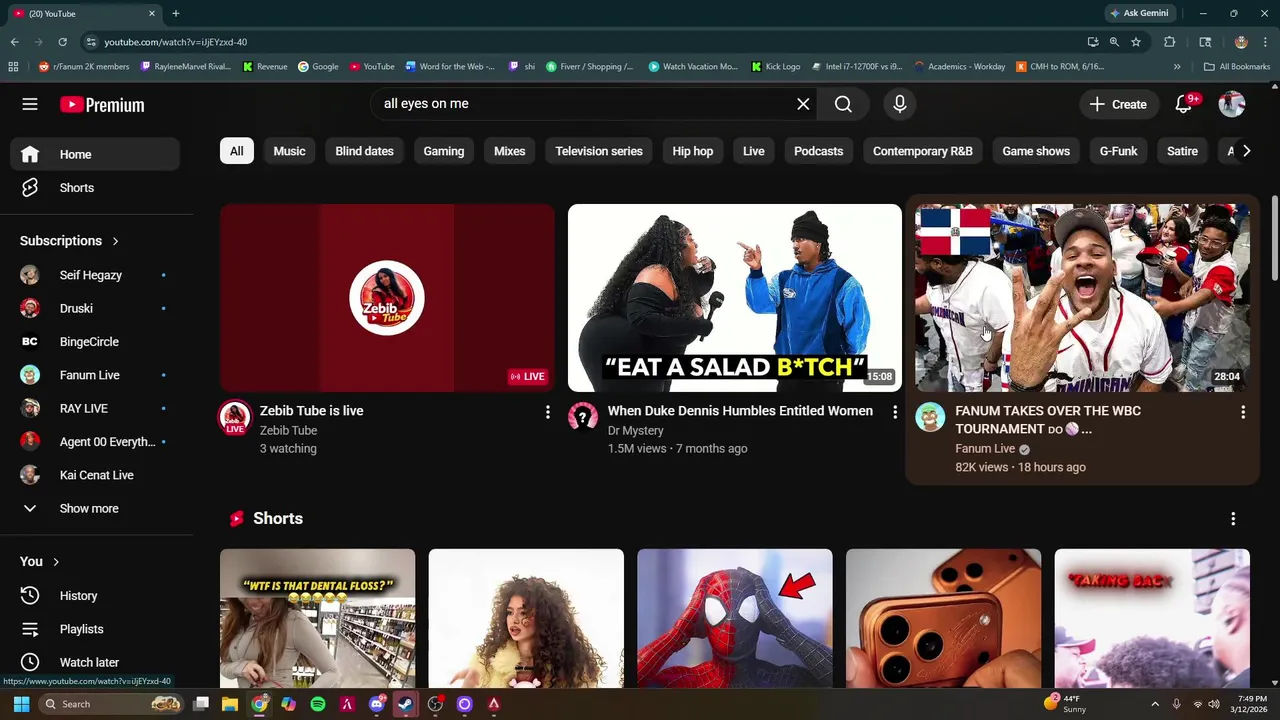Viewport: 1280px width, 720px height.
Task: Click the Windows Start button
Action: (x=21, y=704)
